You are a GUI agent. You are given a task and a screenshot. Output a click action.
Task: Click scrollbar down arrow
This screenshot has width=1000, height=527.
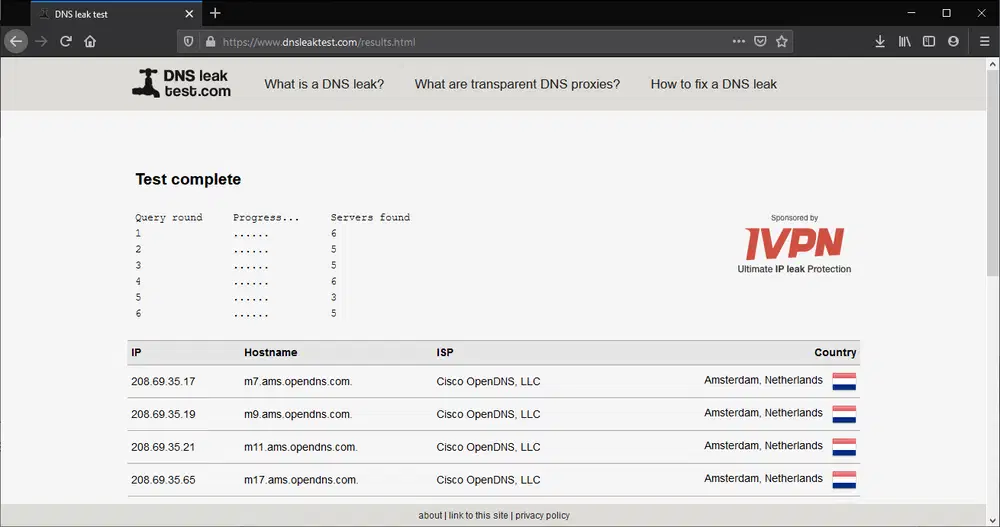click(993, 520)
